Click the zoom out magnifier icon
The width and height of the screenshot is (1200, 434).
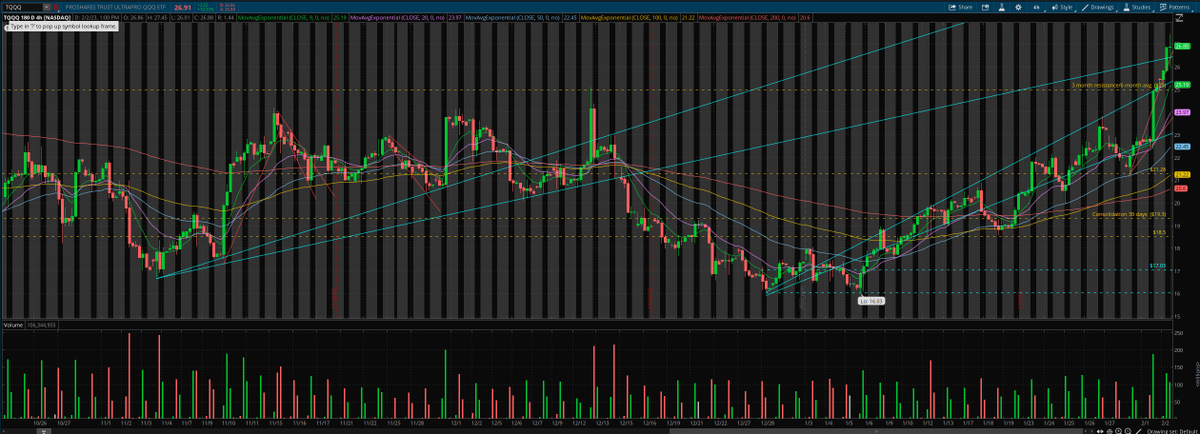pyautogui.click(x=1128, y=431)
